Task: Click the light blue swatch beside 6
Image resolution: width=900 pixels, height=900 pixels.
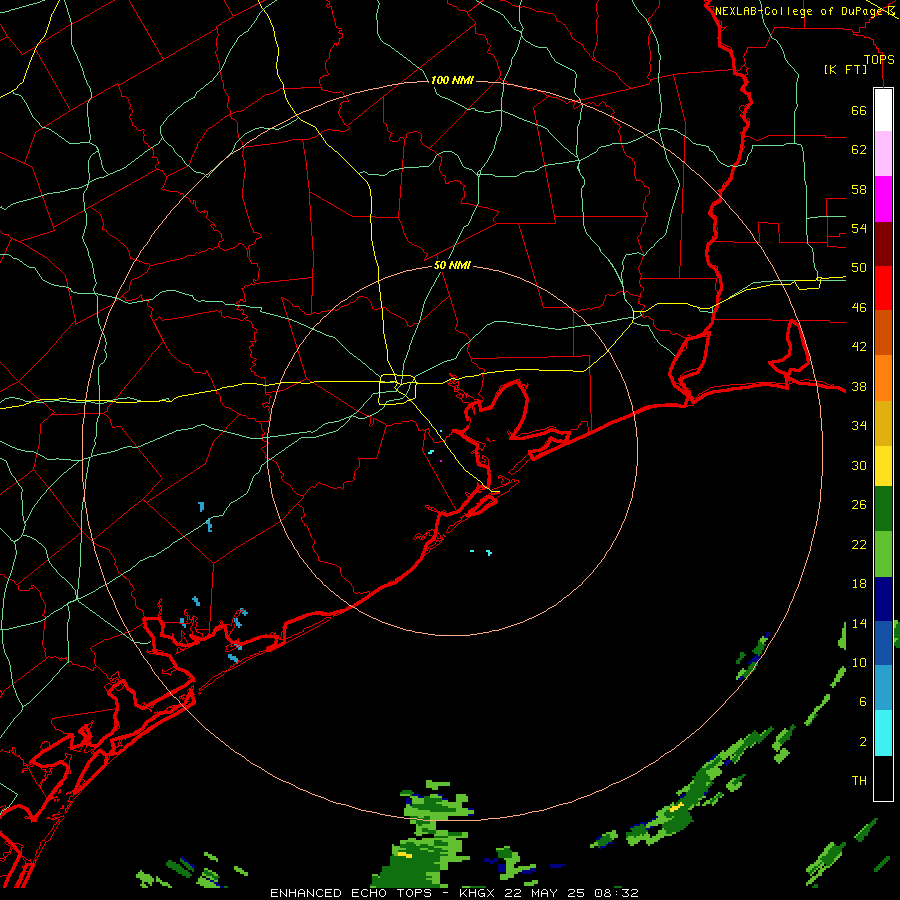Action: pos(883,688)
